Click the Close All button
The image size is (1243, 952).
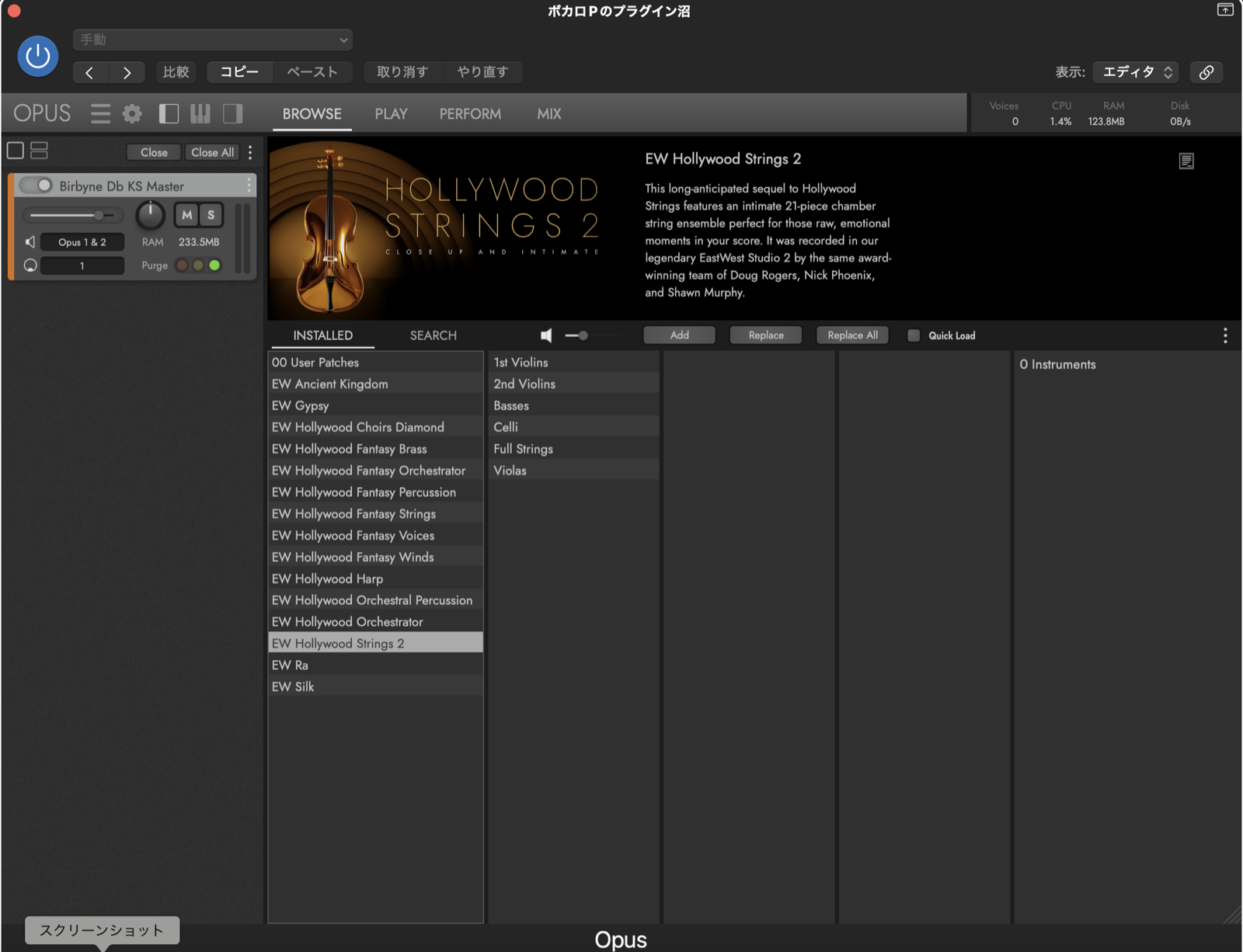(212, 152)
